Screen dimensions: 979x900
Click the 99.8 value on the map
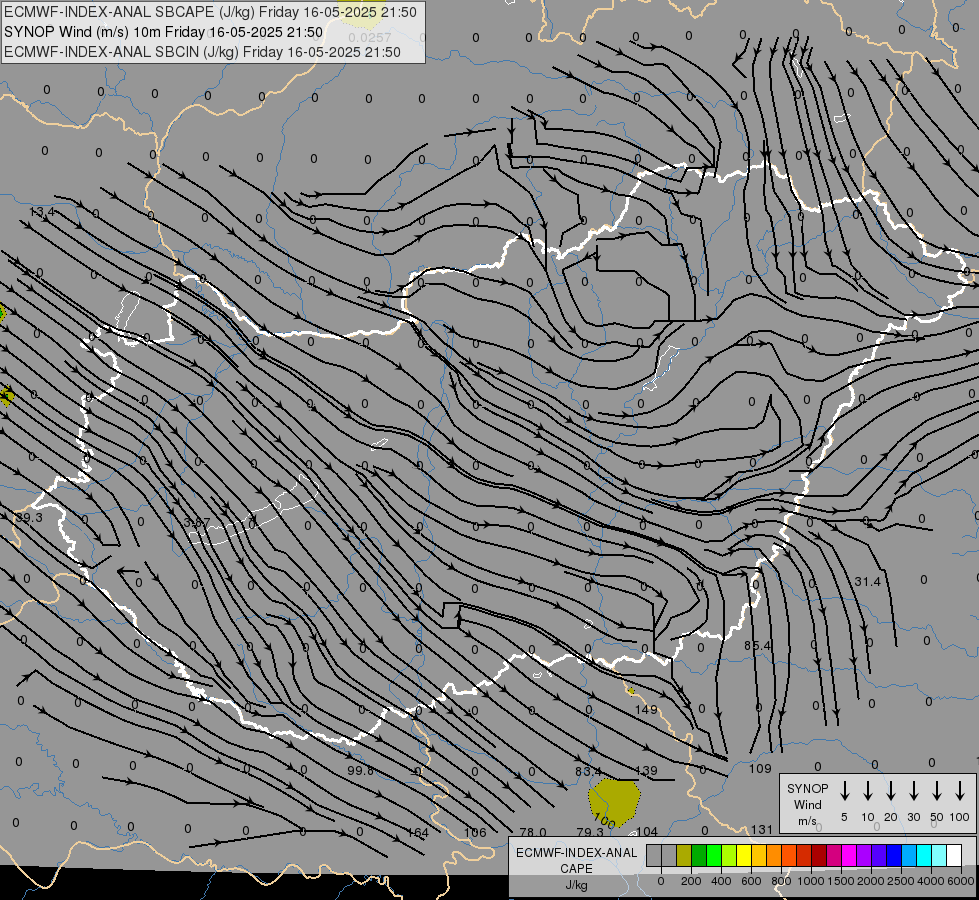360,770
